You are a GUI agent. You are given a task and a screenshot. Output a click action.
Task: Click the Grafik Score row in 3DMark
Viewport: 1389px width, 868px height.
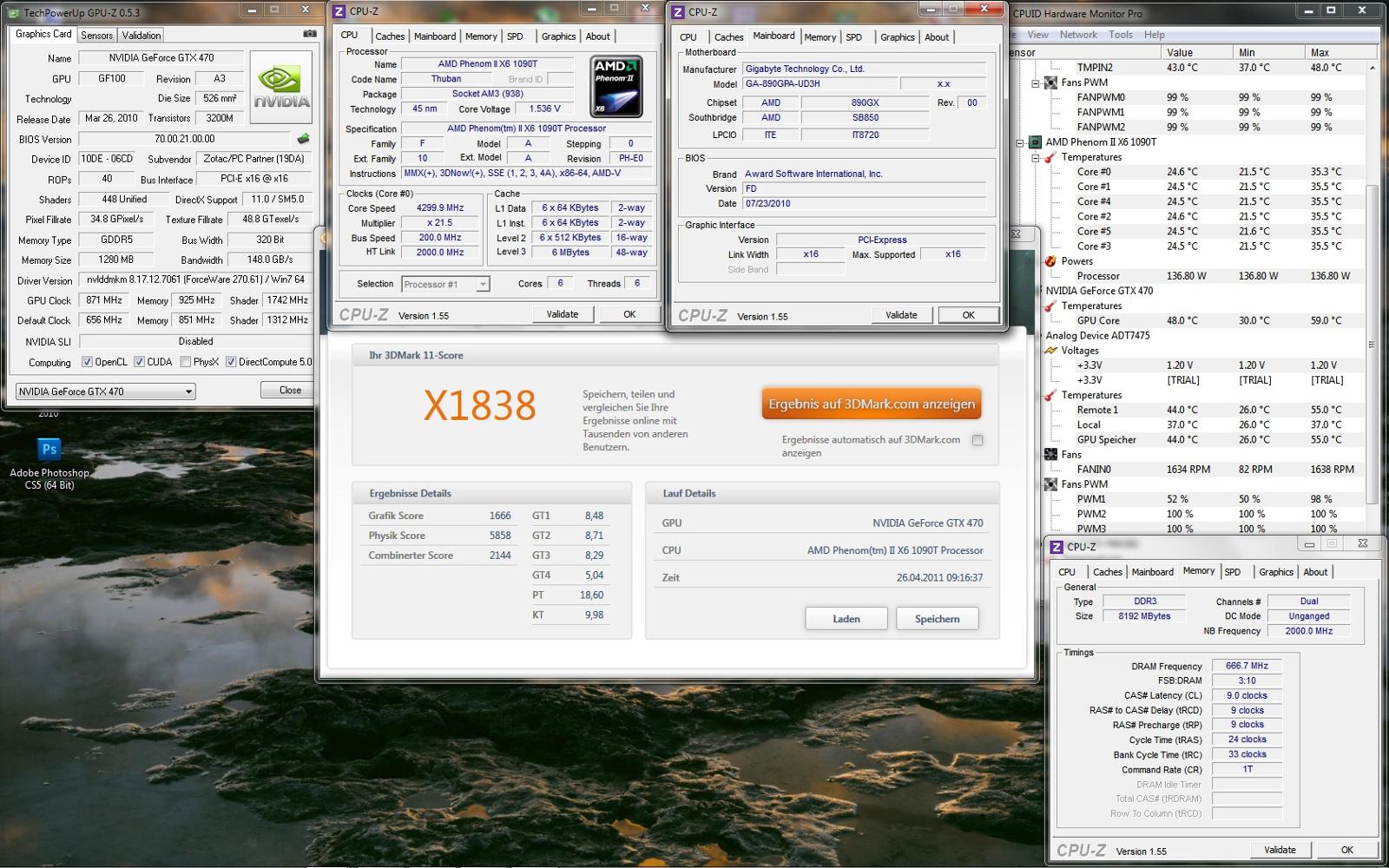click(x=439, y=516)
